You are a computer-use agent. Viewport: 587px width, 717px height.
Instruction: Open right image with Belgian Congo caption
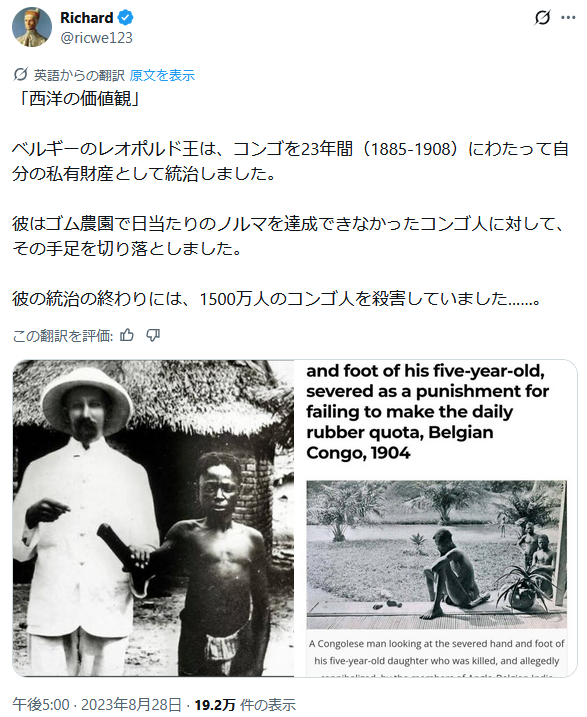point(436,518)
